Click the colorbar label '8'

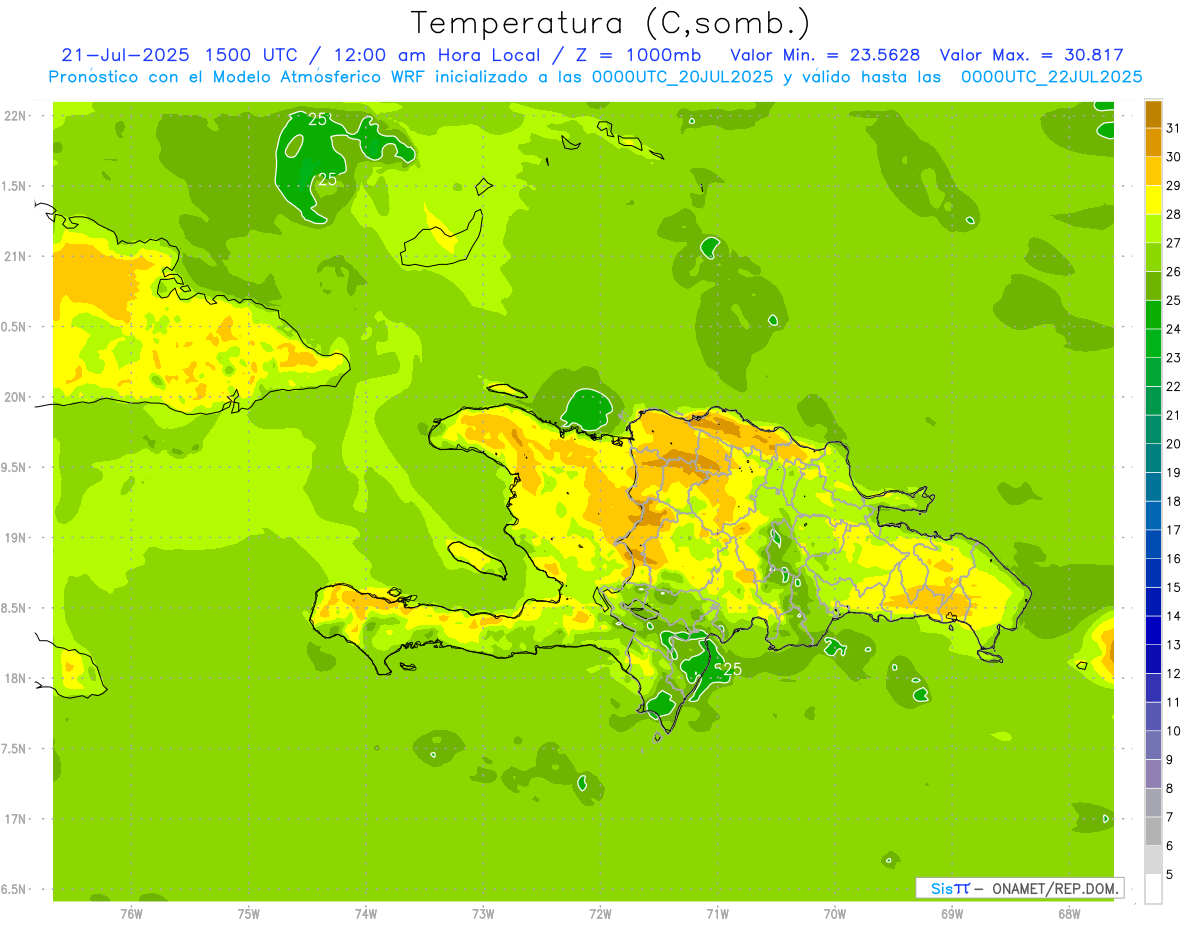(1171, 789)
